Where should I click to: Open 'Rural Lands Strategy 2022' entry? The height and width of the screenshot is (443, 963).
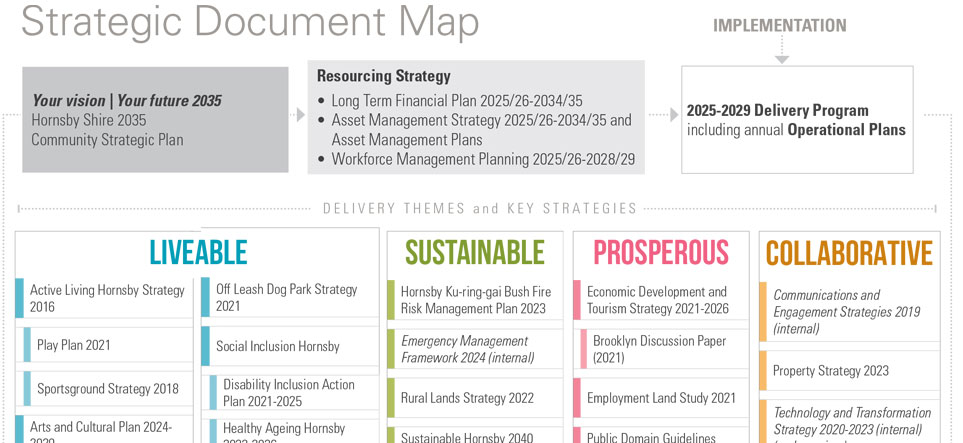(475, 398)
